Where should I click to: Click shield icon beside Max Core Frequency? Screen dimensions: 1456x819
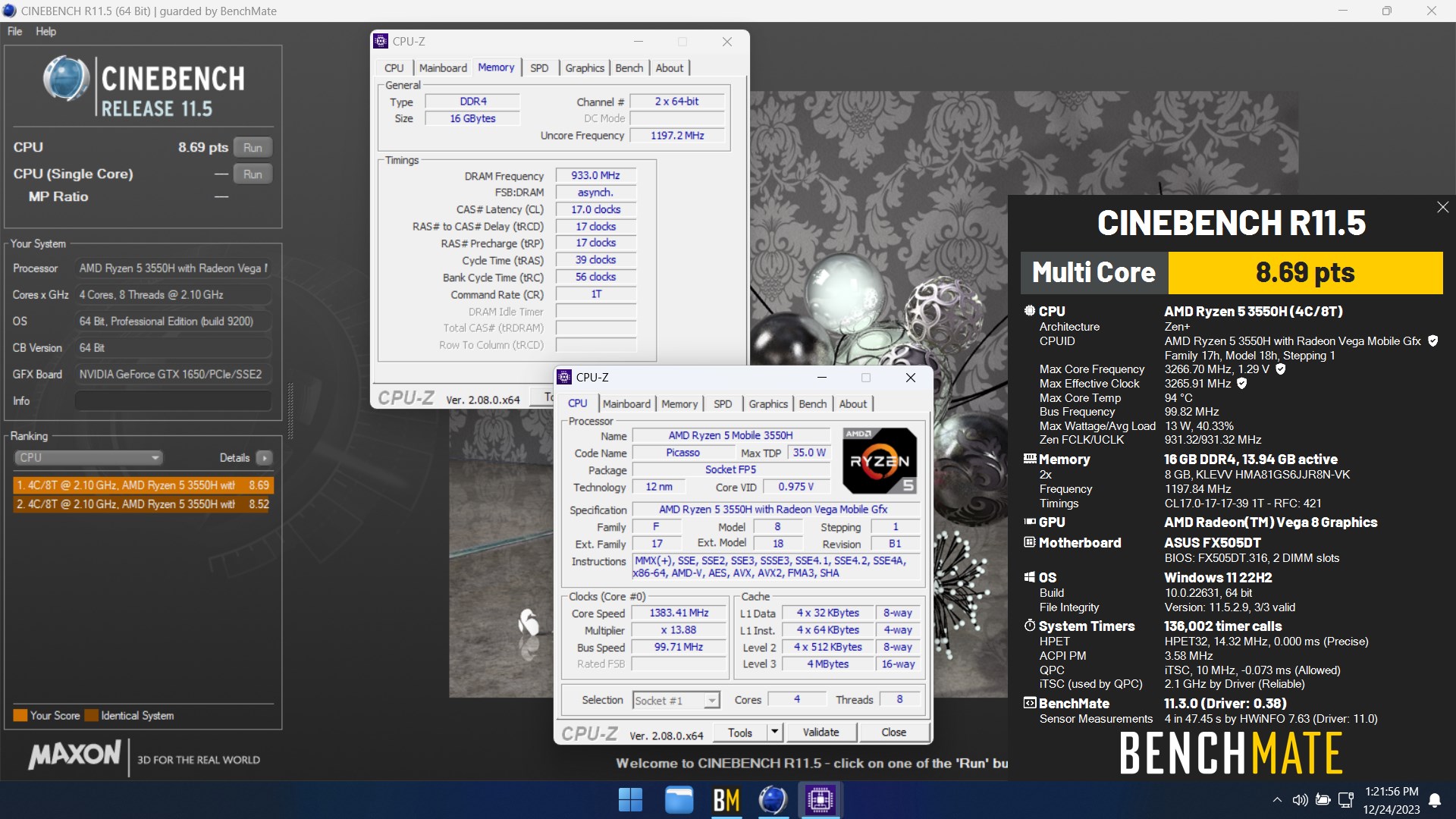[1281, 369]
